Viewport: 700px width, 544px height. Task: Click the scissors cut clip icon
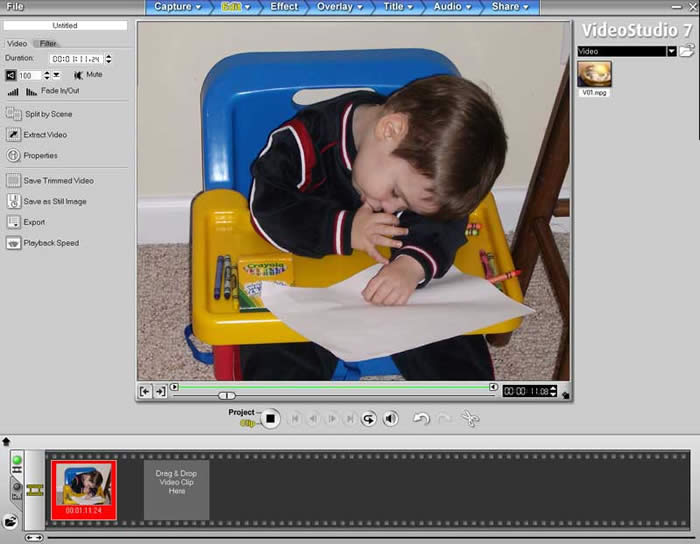tap(470, 419)
